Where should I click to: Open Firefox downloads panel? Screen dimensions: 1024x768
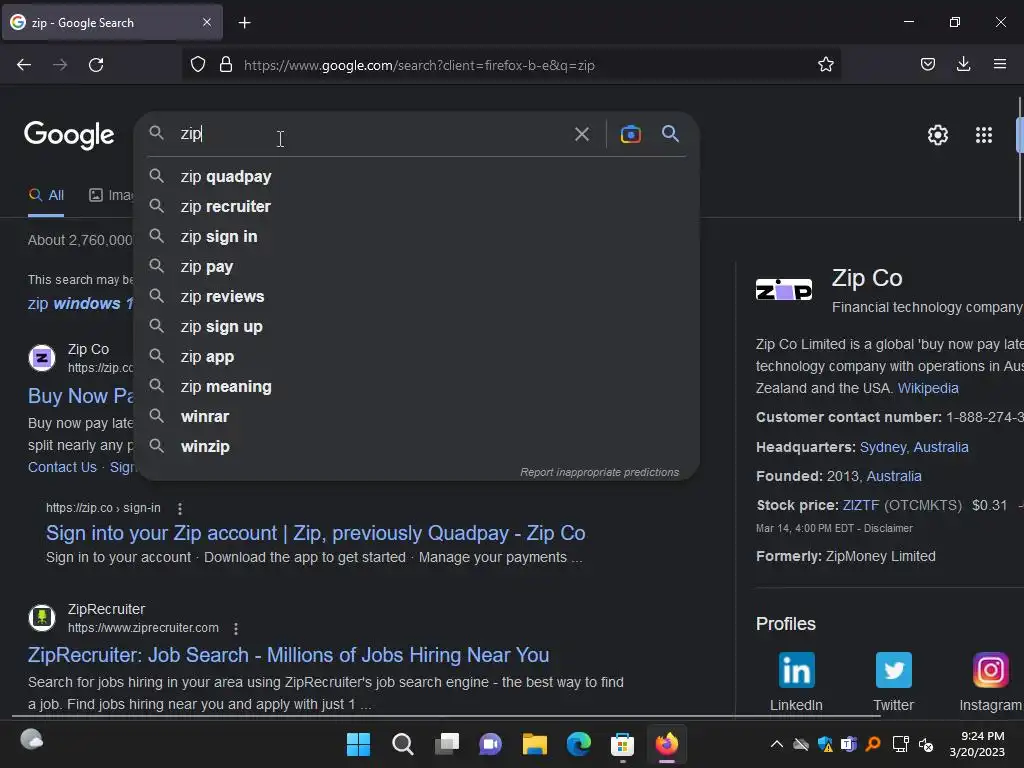pyautogui.click(x=963, y=65)
